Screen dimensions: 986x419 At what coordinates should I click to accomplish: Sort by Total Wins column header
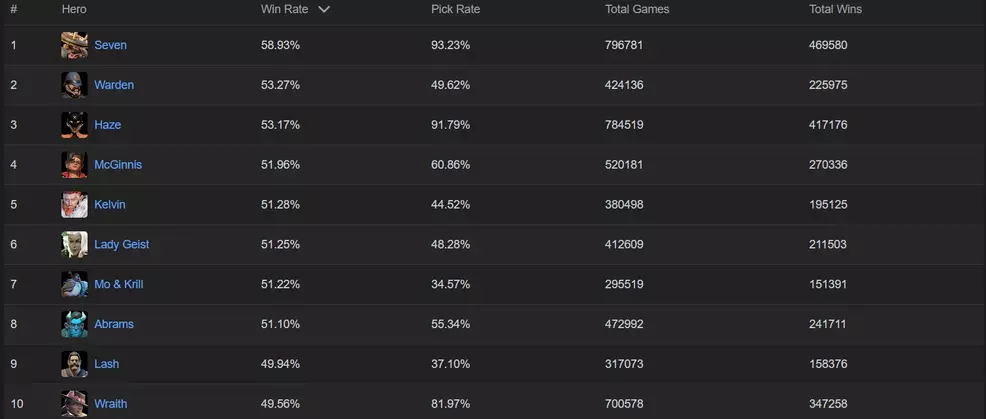click(835, 9)
